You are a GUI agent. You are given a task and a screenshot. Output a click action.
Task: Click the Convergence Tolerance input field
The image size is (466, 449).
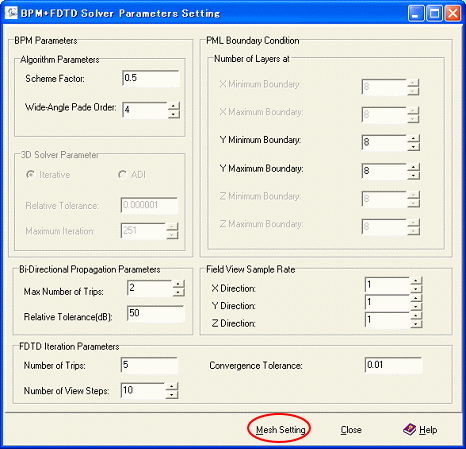point(393,365)
